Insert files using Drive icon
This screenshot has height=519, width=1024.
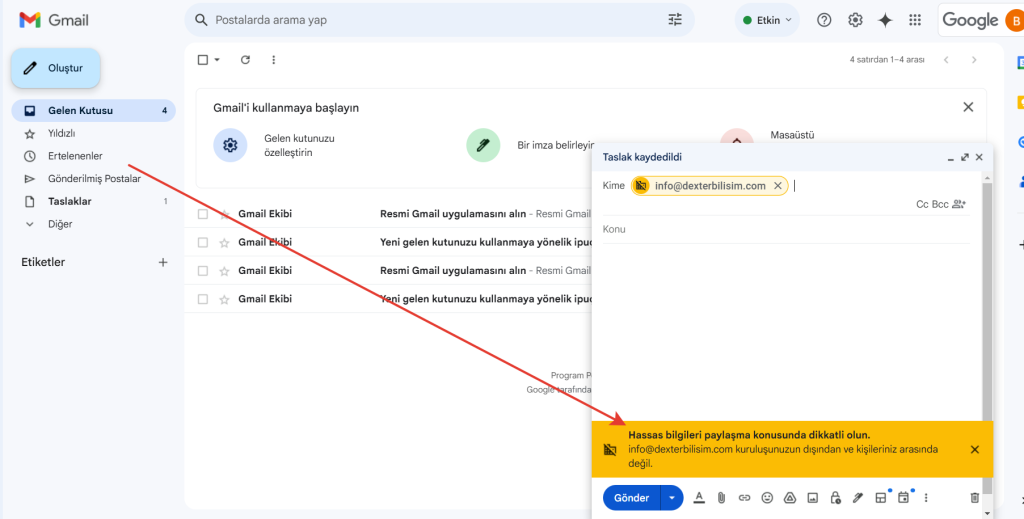[x=790, y=498]
